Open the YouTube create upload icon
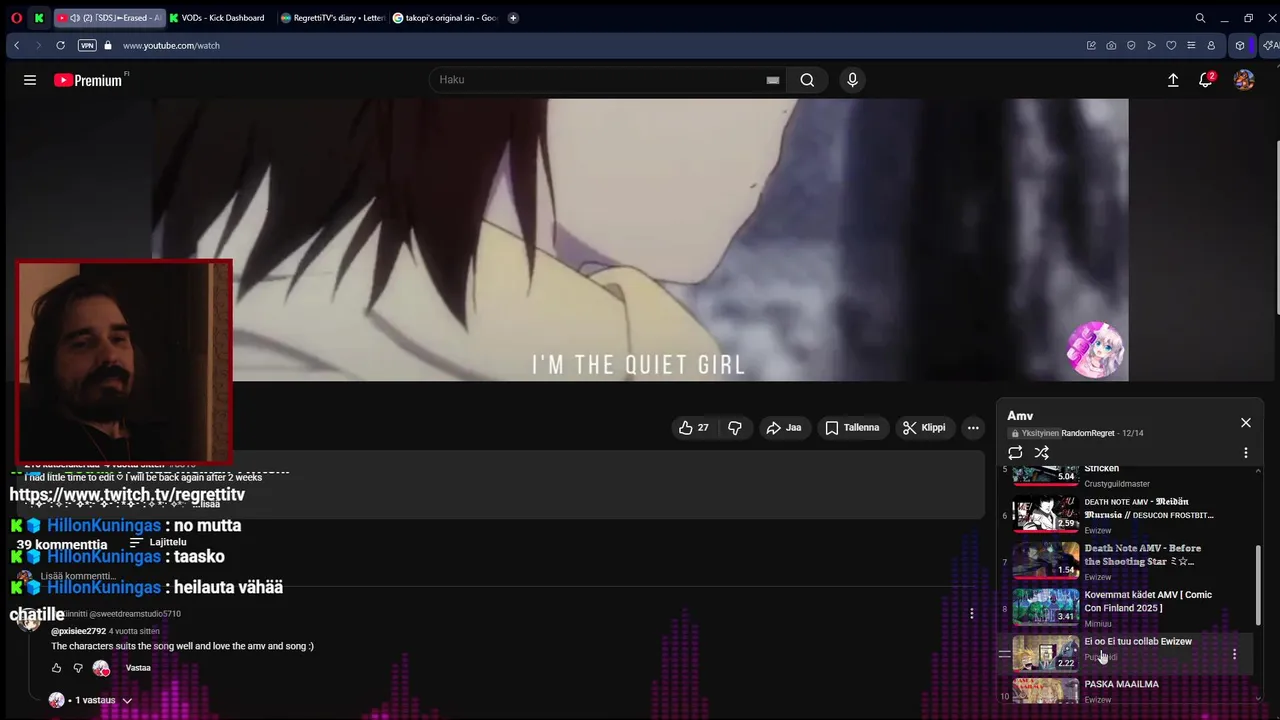The height and width of the screenshot is (720, 1280). coord(1173,80)
